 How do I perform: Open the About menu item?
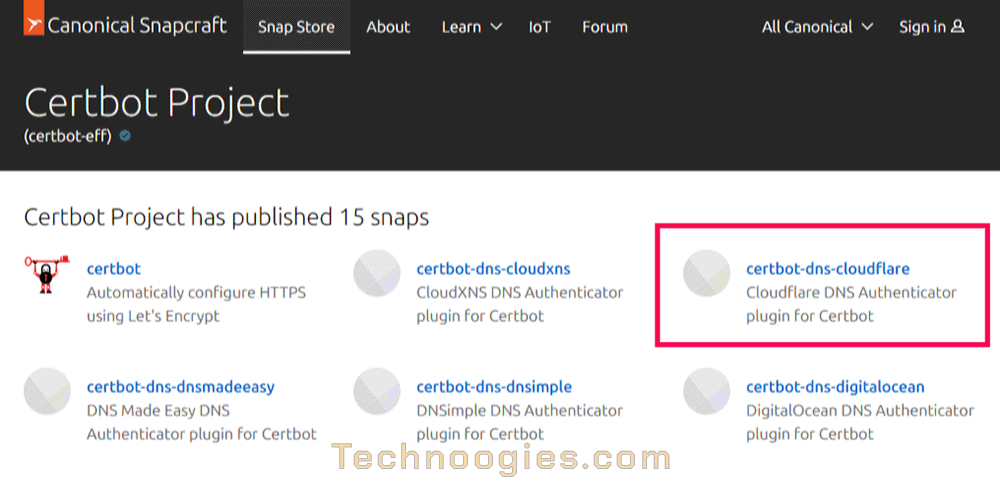388,27
